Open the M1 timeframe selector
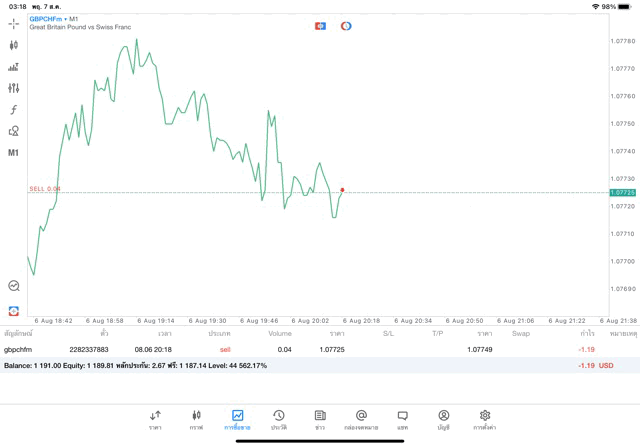Viewport: 640px width, 447px height. (13, 153)
